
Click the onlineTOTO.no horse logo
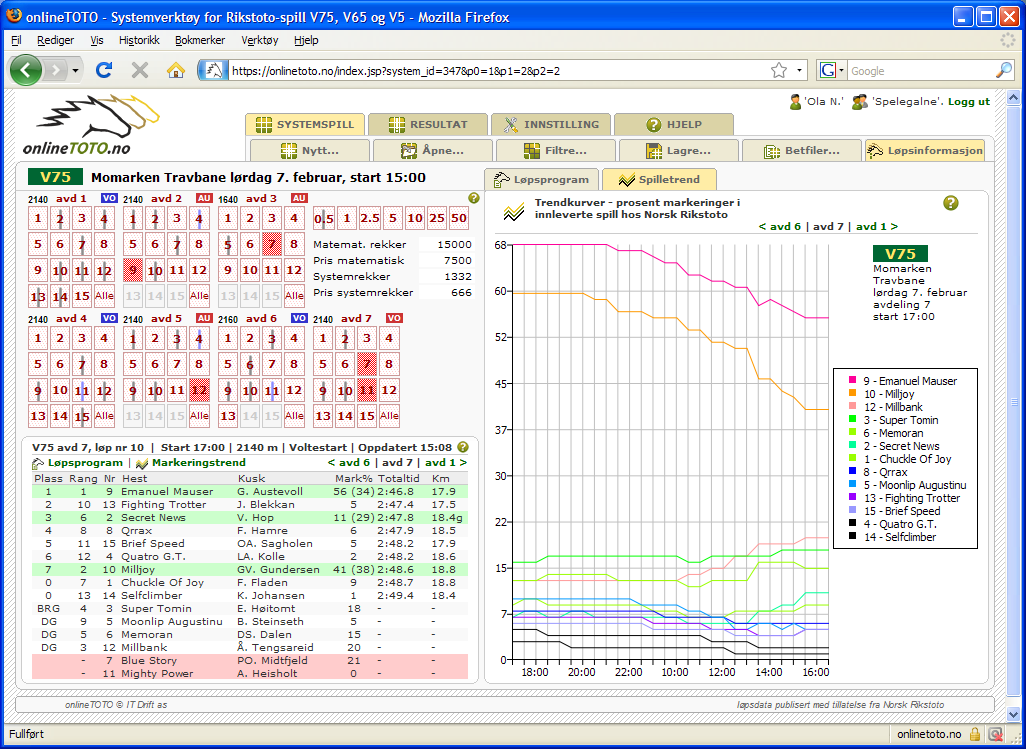[x=92, y=126]
